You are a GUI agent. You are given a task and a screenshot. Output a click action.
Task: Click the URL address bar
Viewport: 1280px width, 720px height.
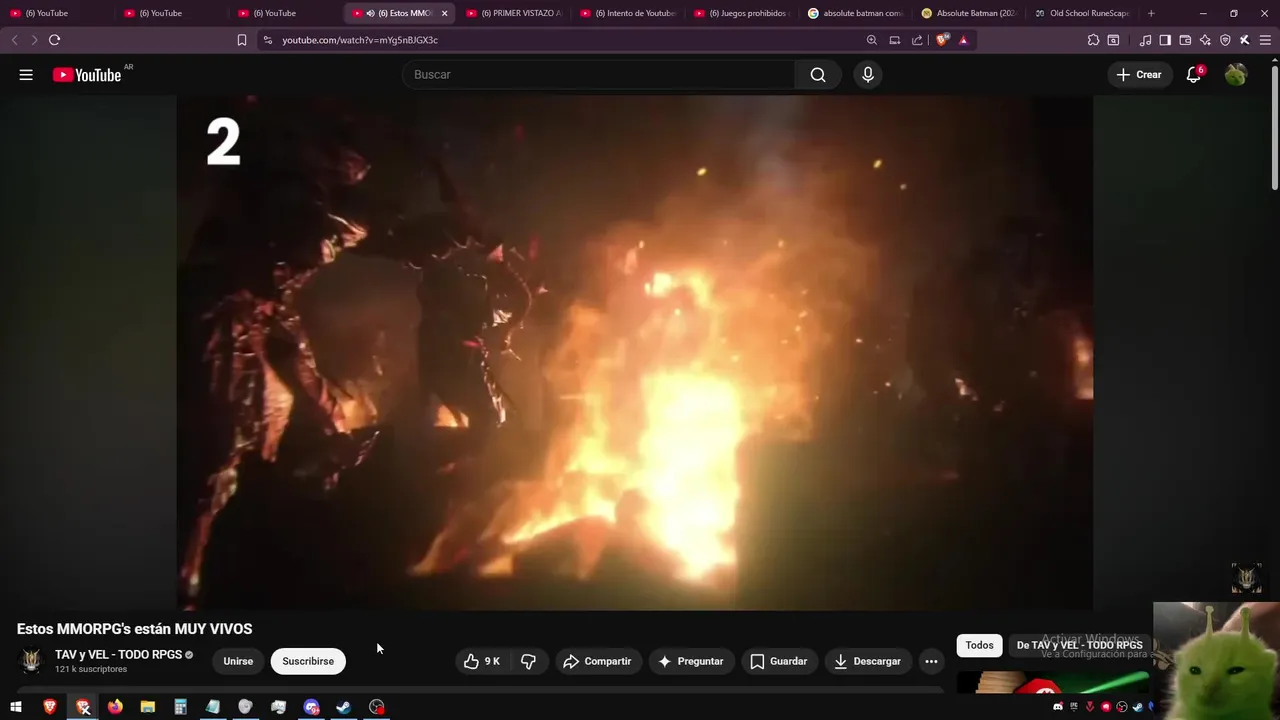[x=560, y=40]
